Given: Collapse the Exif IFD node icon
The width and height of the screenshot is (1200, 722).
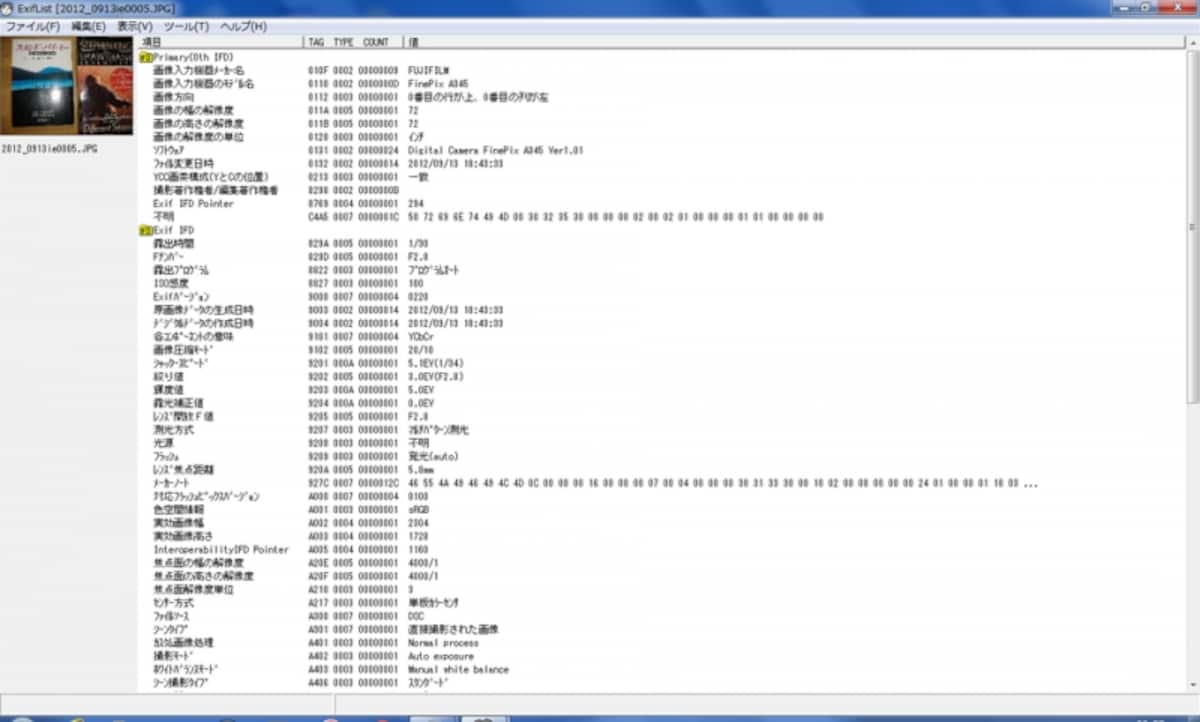Looking at the screenshot, I should 146,230.
